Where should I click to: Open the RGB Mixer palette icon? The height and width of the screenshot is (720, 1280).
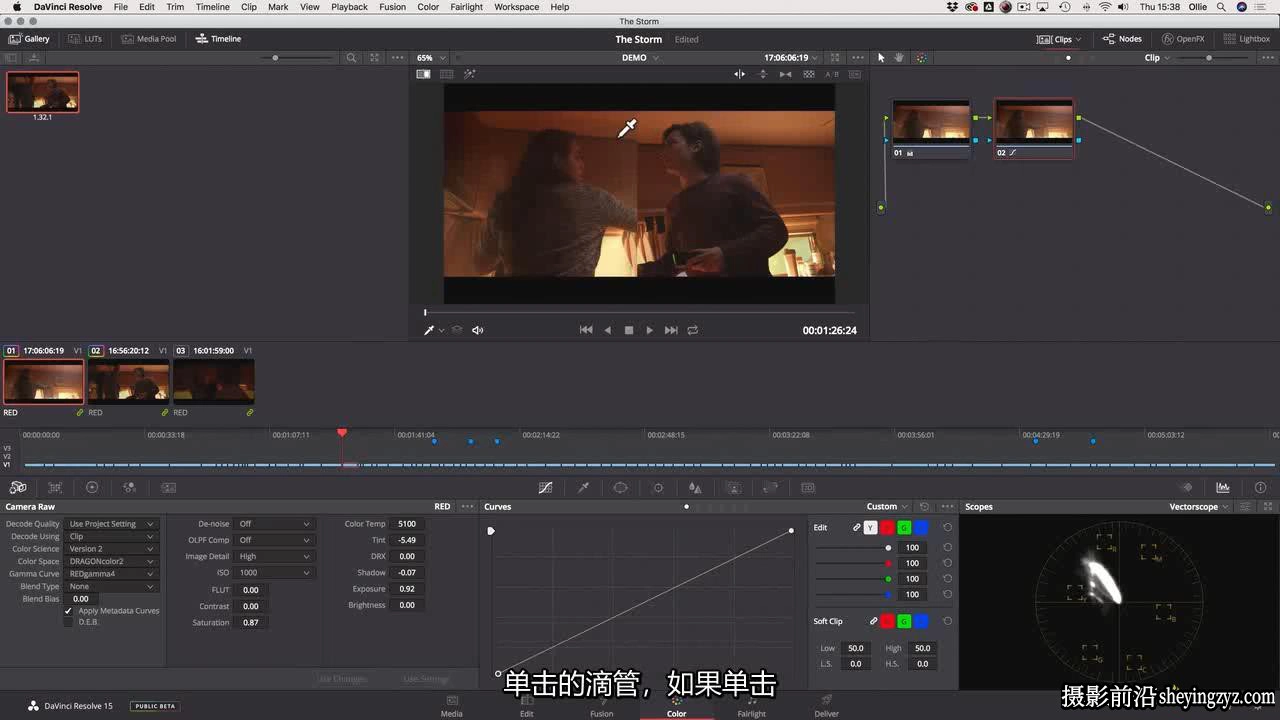coord(129,487)
